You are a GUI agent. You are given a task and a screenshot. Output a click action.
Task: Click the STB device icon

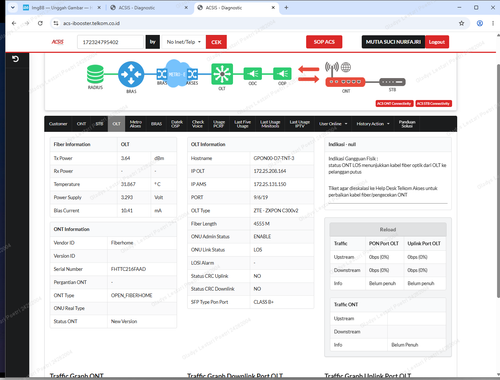[392, 82]
